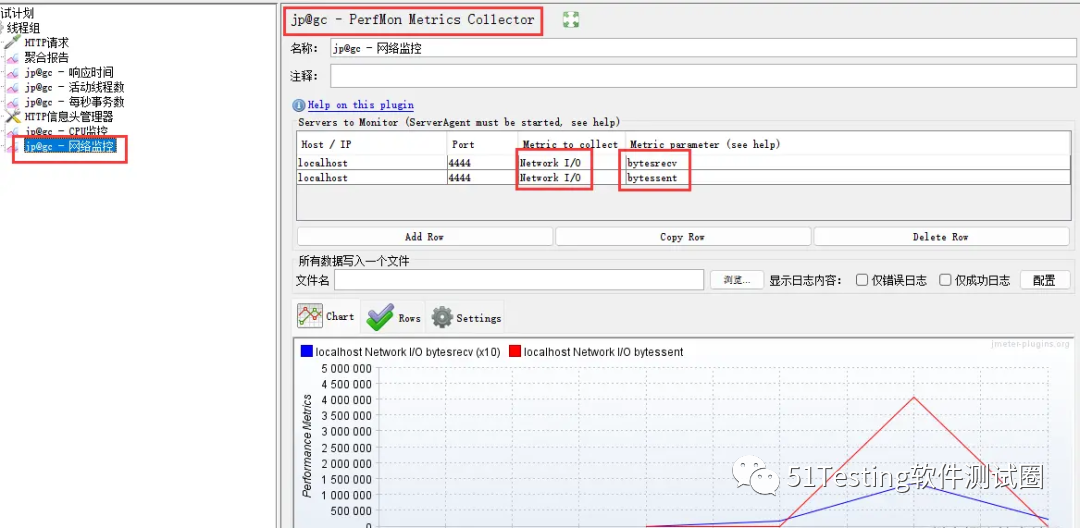Click port 4444 cell in the bytessent row
This screenshot has width=1080, height=528.
coord(481,178)
